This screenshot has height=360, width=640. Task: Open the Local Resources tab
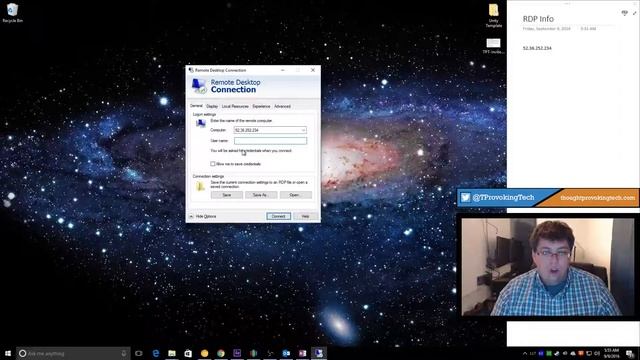(x=235, y=106)
